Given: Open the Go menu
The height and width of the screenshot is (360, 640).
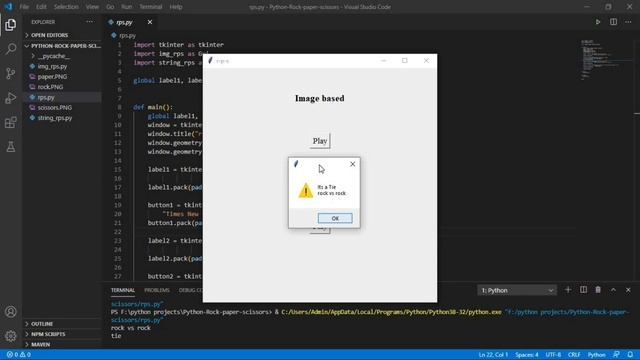Looking at the screenshot, I should [x=110, y=7].
